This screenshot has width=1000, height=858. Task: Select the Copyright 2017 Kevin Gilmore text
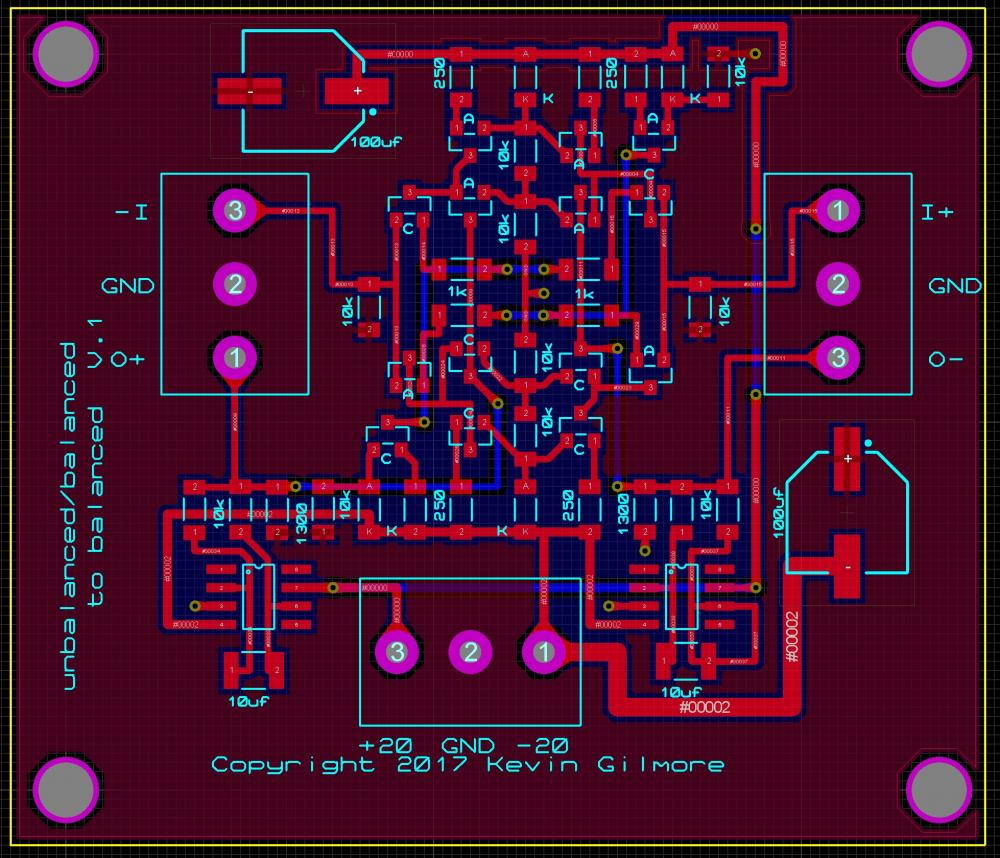(467, 765)
